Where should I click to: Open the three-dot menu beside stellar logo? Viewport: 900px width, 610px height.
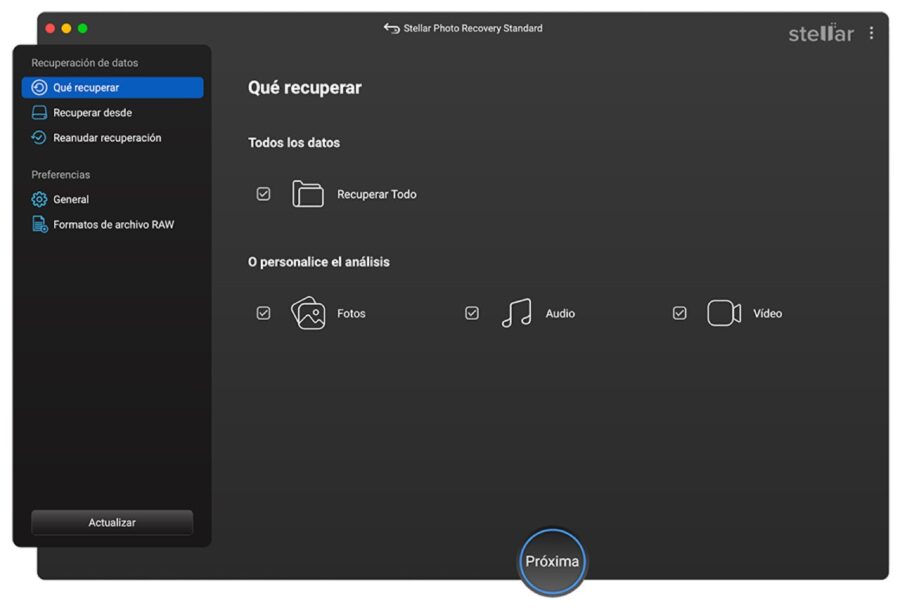(x=871, y=33)
